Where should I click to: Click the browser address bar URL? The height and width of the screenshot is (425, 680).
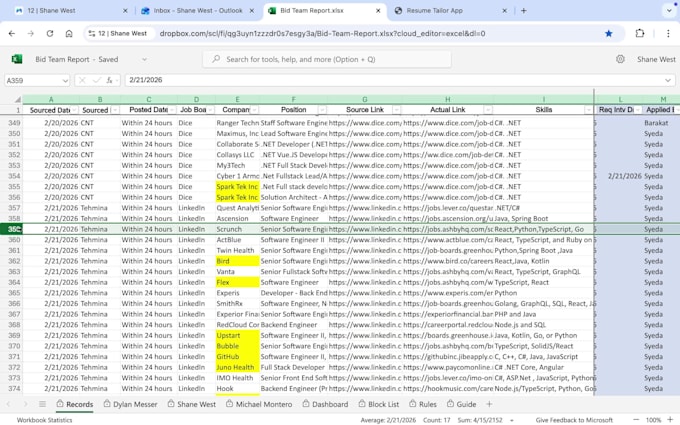322,33
